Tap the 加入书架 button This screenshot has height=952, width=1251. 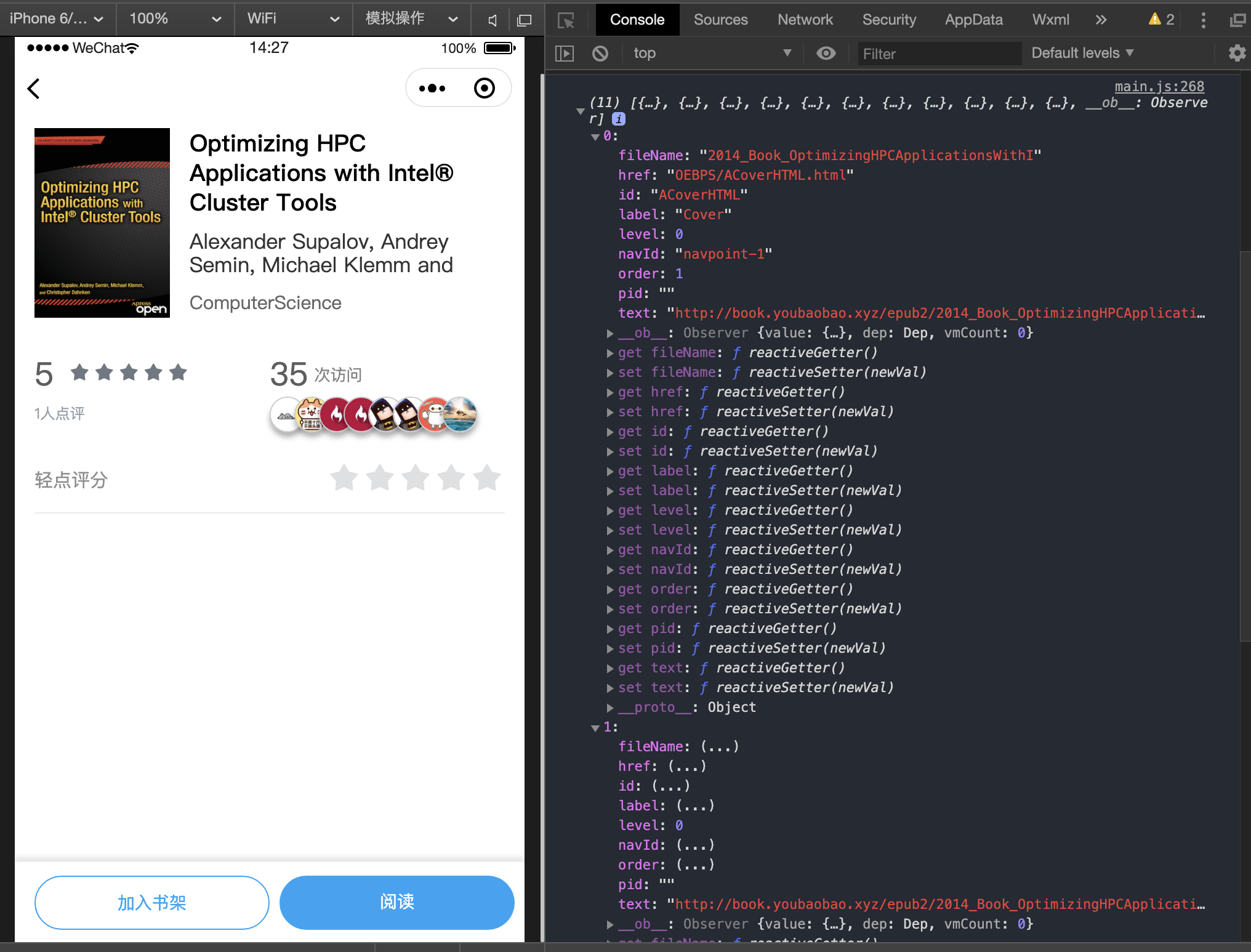152,903
